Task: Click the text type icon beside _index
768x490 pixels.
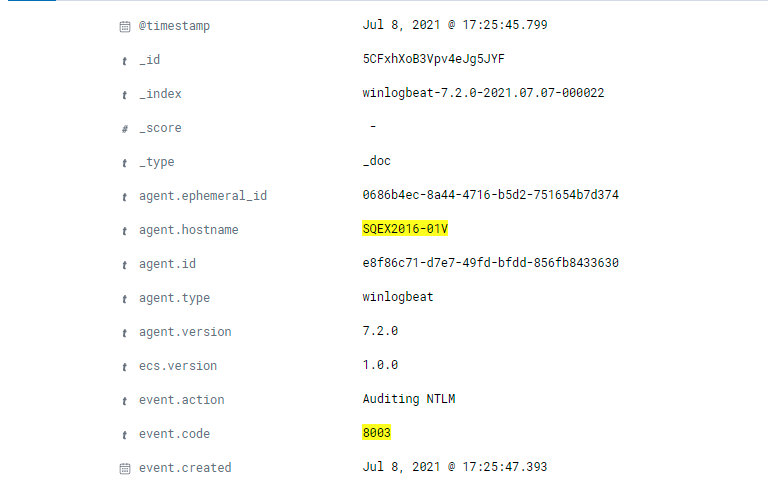Action: pyautogui.click(x=124, y=95)
